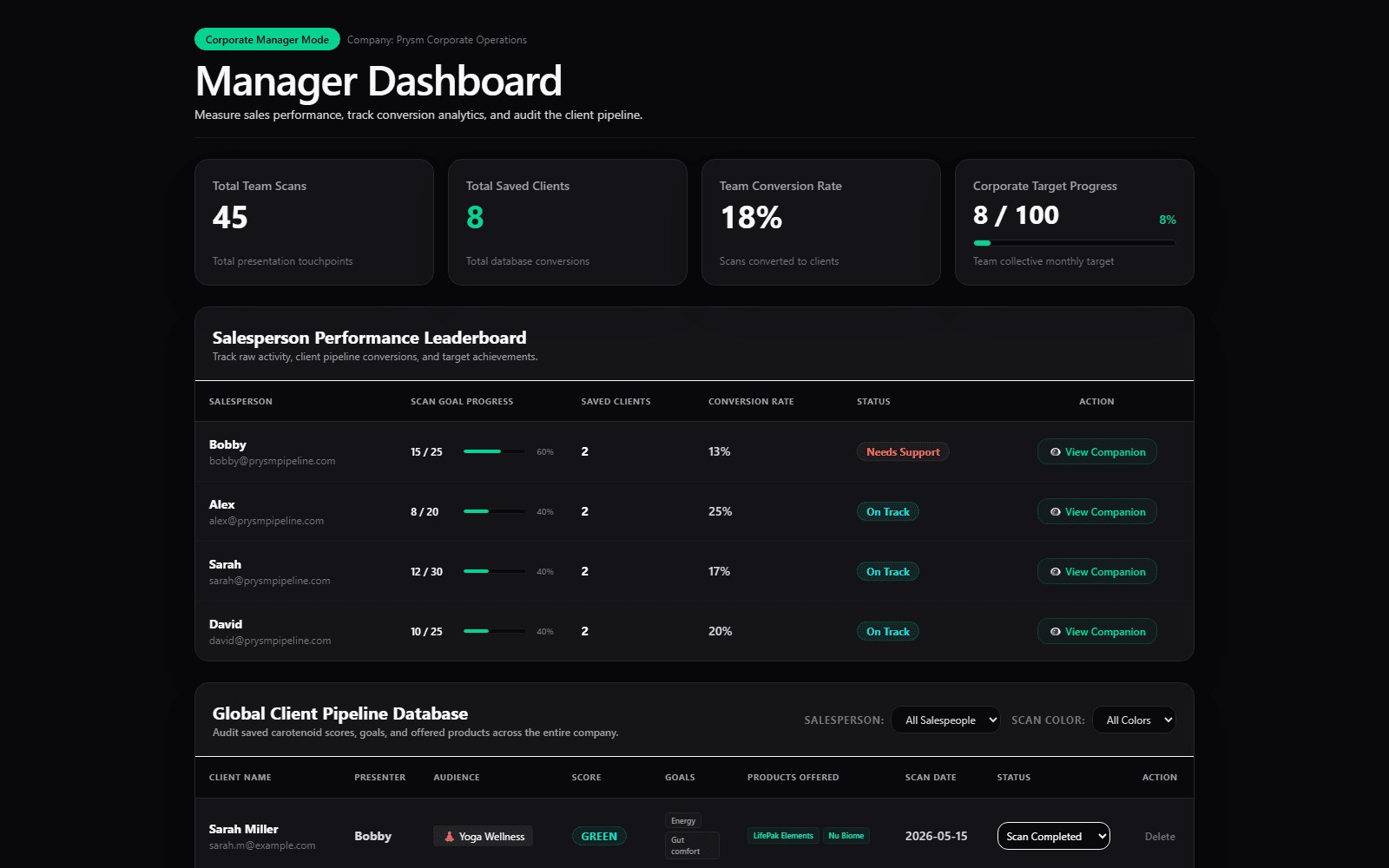The image size is (1389, 868).
Task: Click the Sarah Miller client name
Action: click(x=244, y=829)
